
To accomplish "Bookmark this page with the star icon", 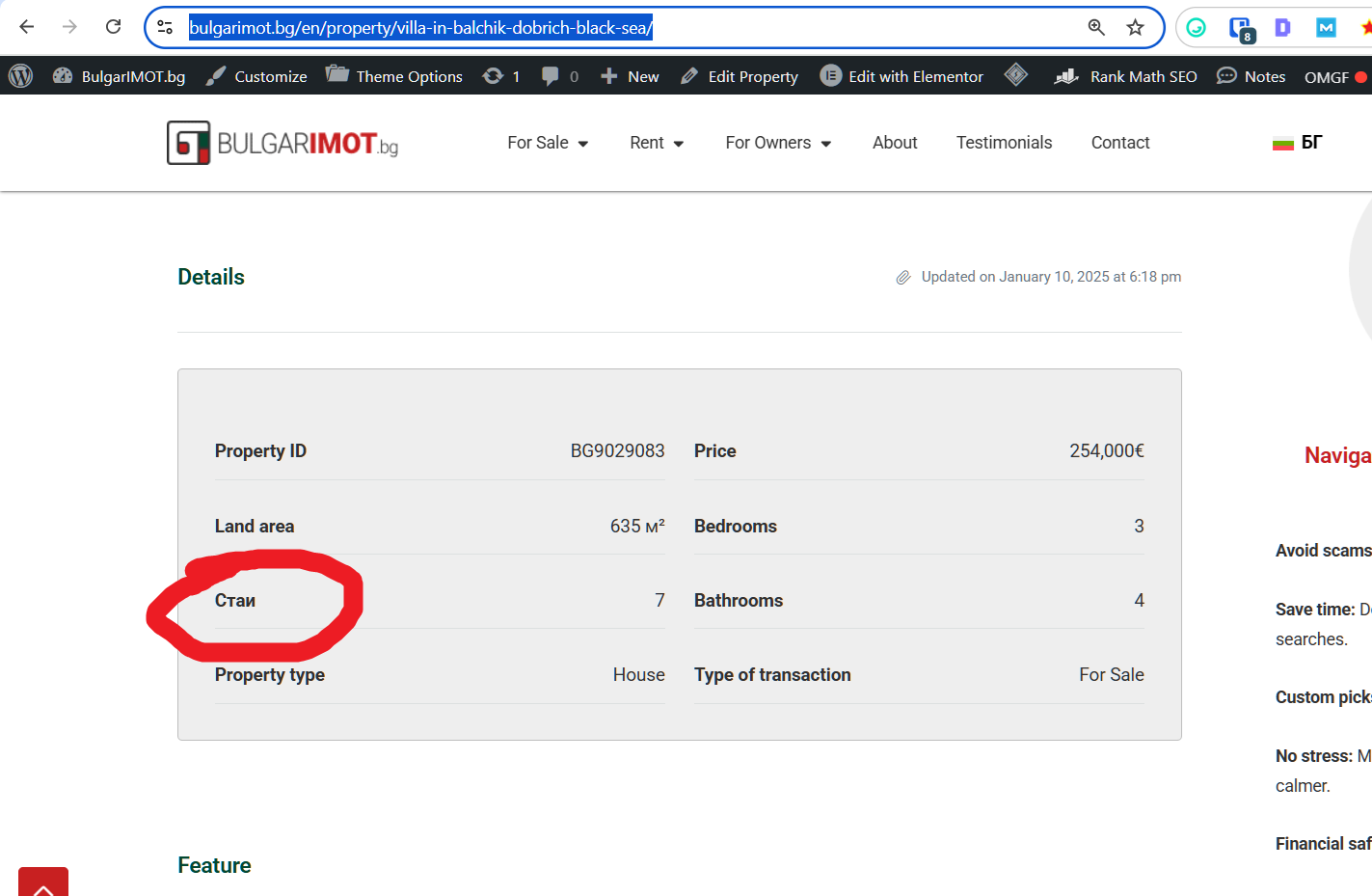I will pos(1135,27).
